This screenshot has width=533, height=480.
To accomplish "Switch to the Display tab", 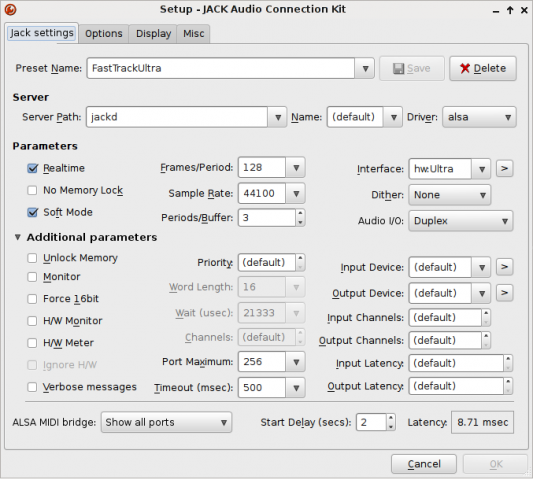I will click(x=153, y=34).
